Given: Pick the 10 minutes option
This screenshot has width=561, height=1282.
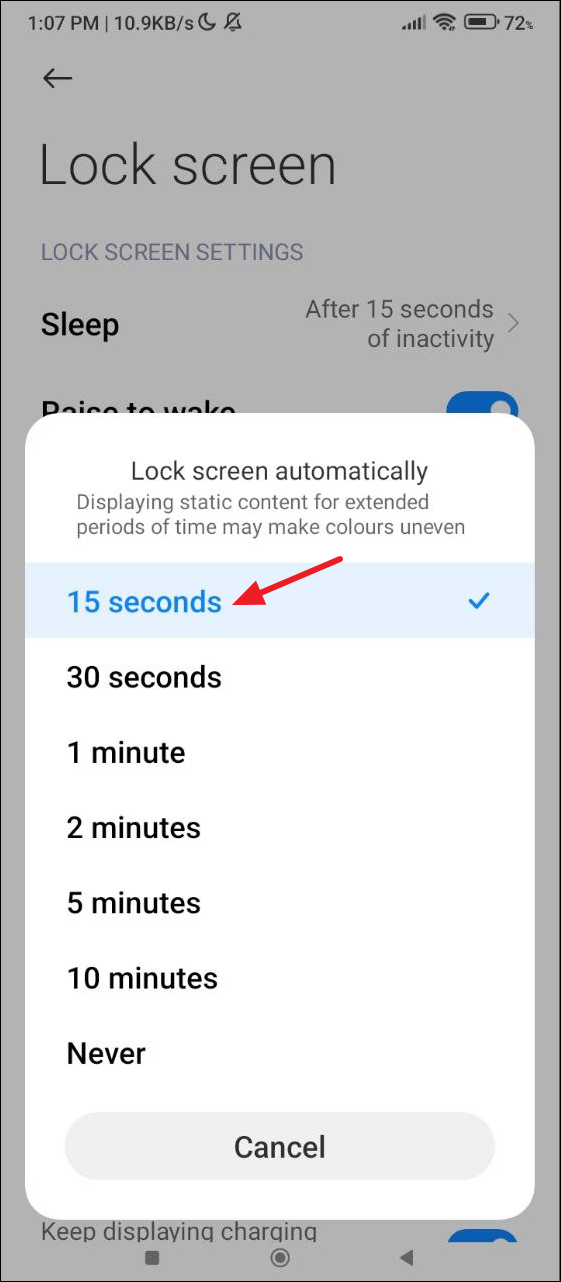Looking at the screenshot, I should click(280, 978).
